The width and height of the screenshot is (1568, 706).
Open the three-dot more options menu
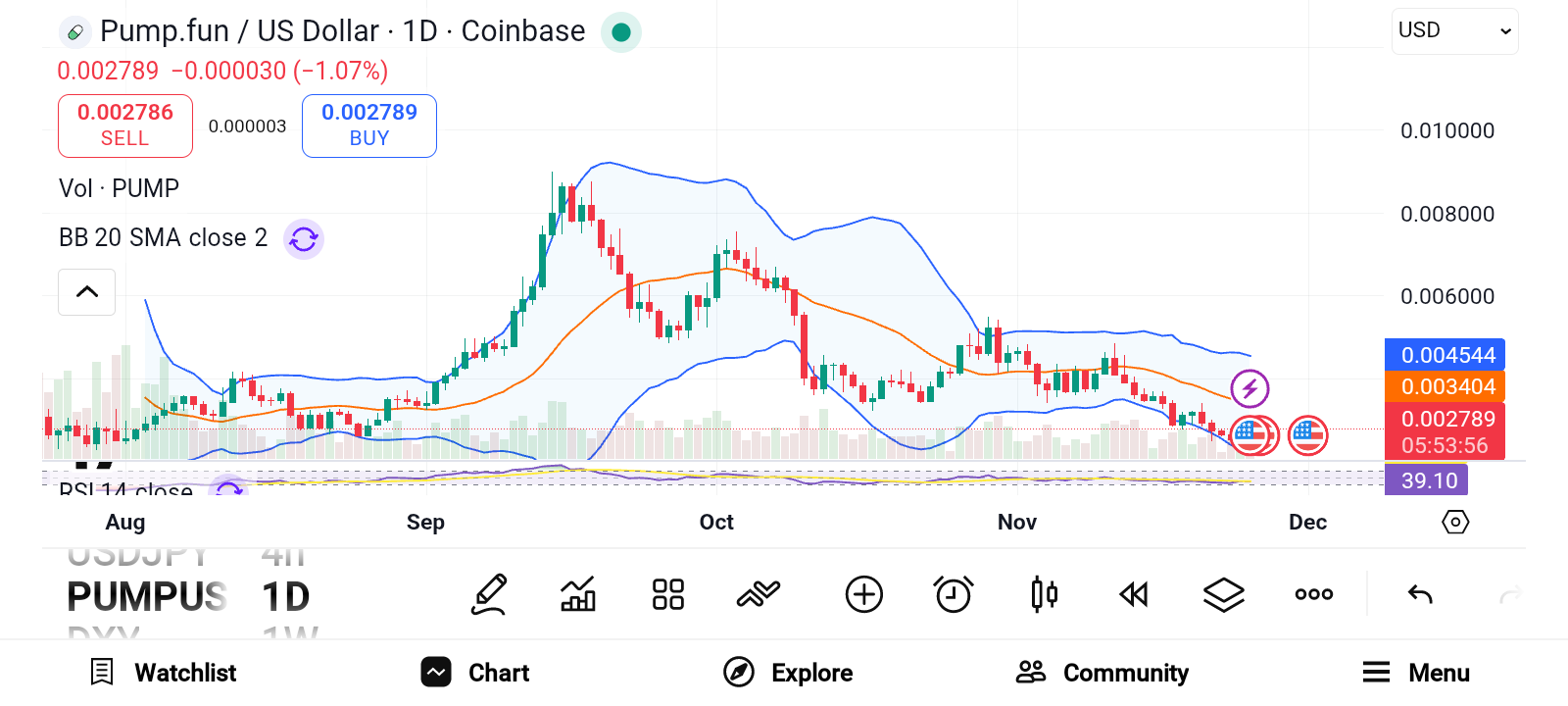point(1312,593)
